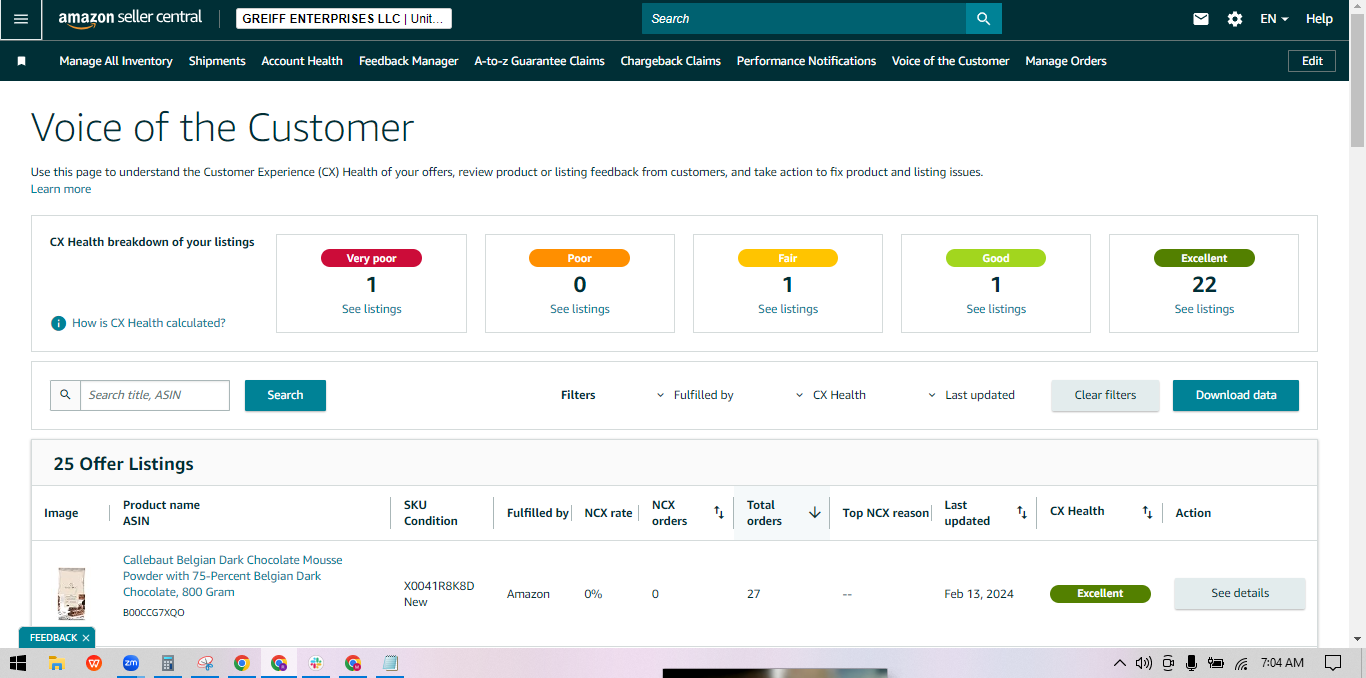Screen dimensions: 1366x678
Task: Click the bookmark icon in the favorites bar
Action: [22, 61]
